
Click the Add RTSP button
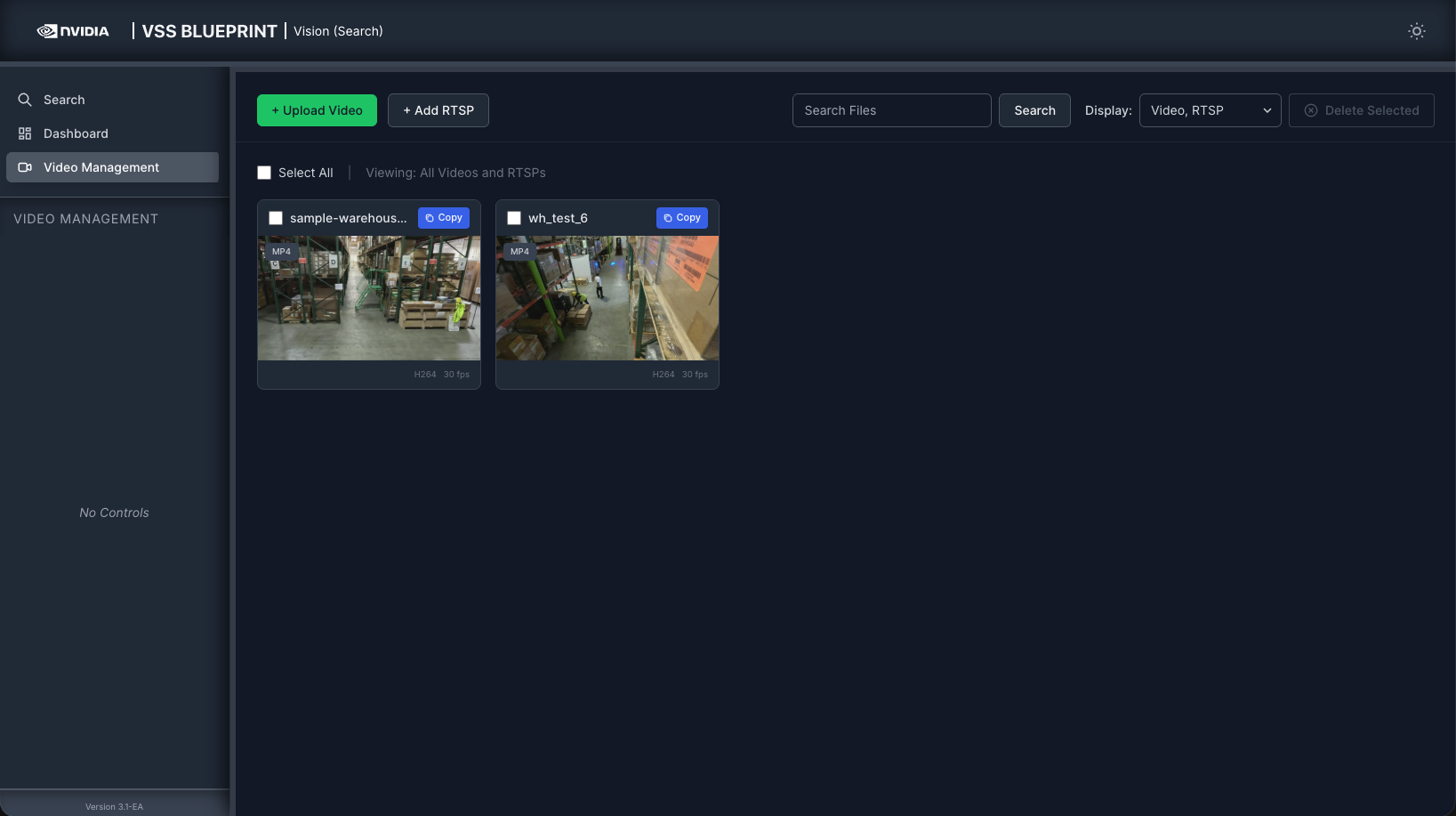click(438, 110)
